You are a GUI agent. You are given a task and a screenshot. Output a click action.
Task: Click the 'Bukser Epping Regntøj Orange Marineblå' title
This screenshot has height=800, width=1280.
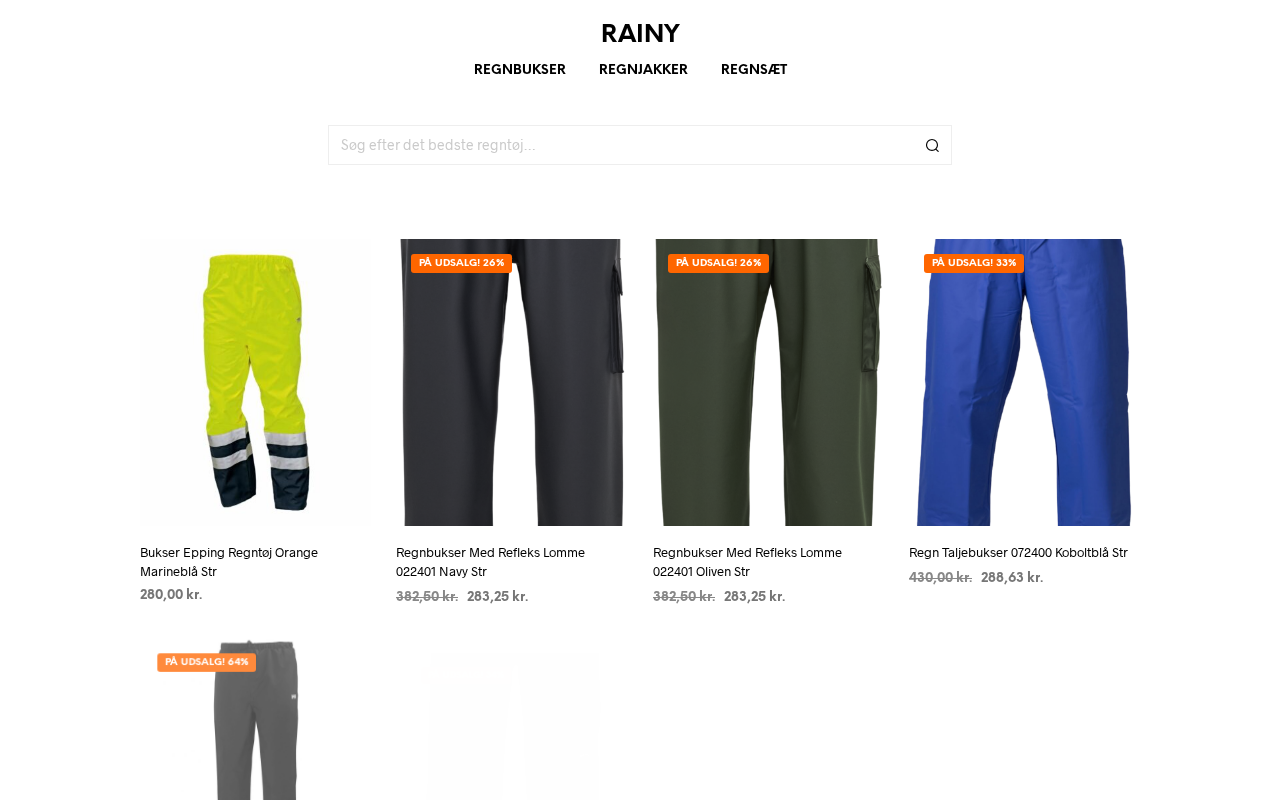[229, 562]
